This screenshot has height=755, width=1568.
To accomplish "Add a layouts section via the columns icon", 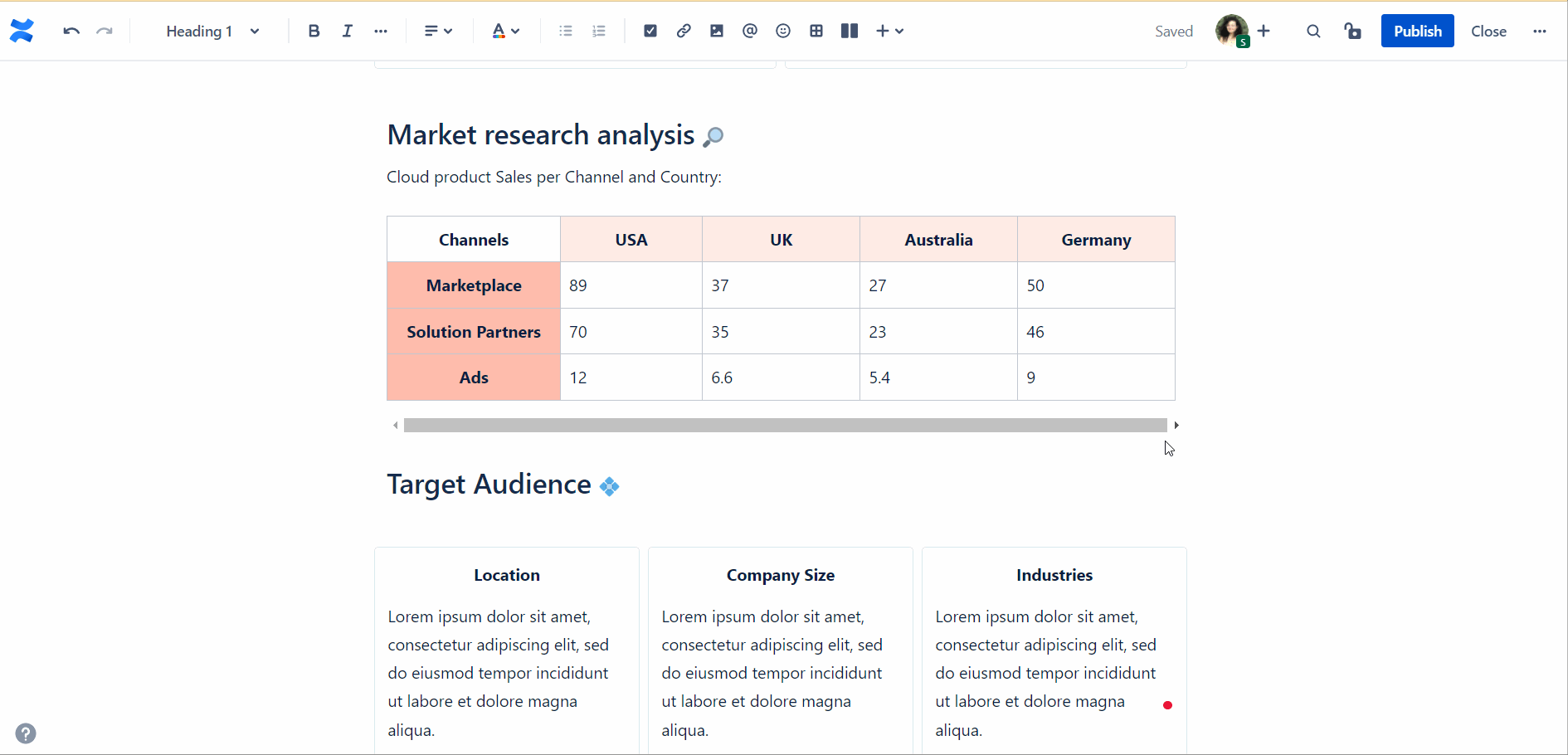I will 850,32.
